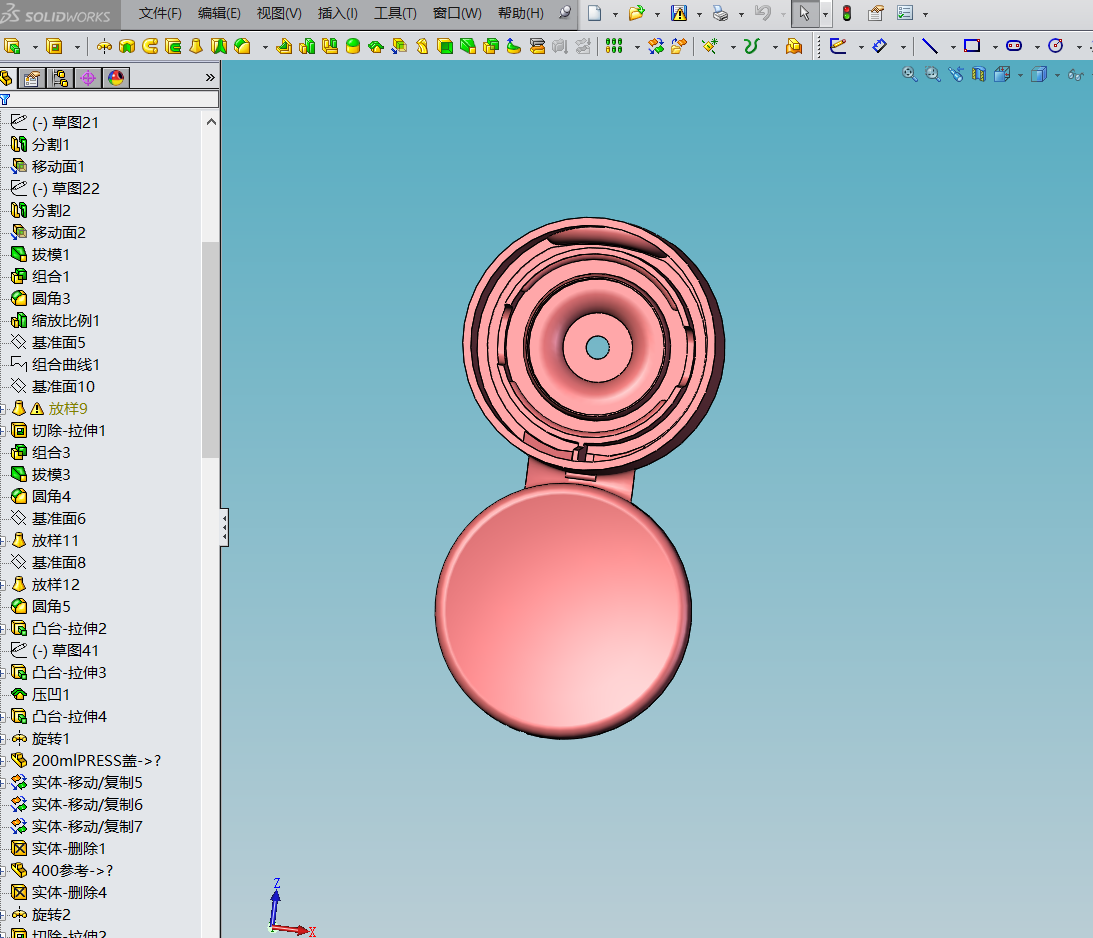1093x938 pixels.
Task: Click the Curves tool icon
Action: click(751, 47)
